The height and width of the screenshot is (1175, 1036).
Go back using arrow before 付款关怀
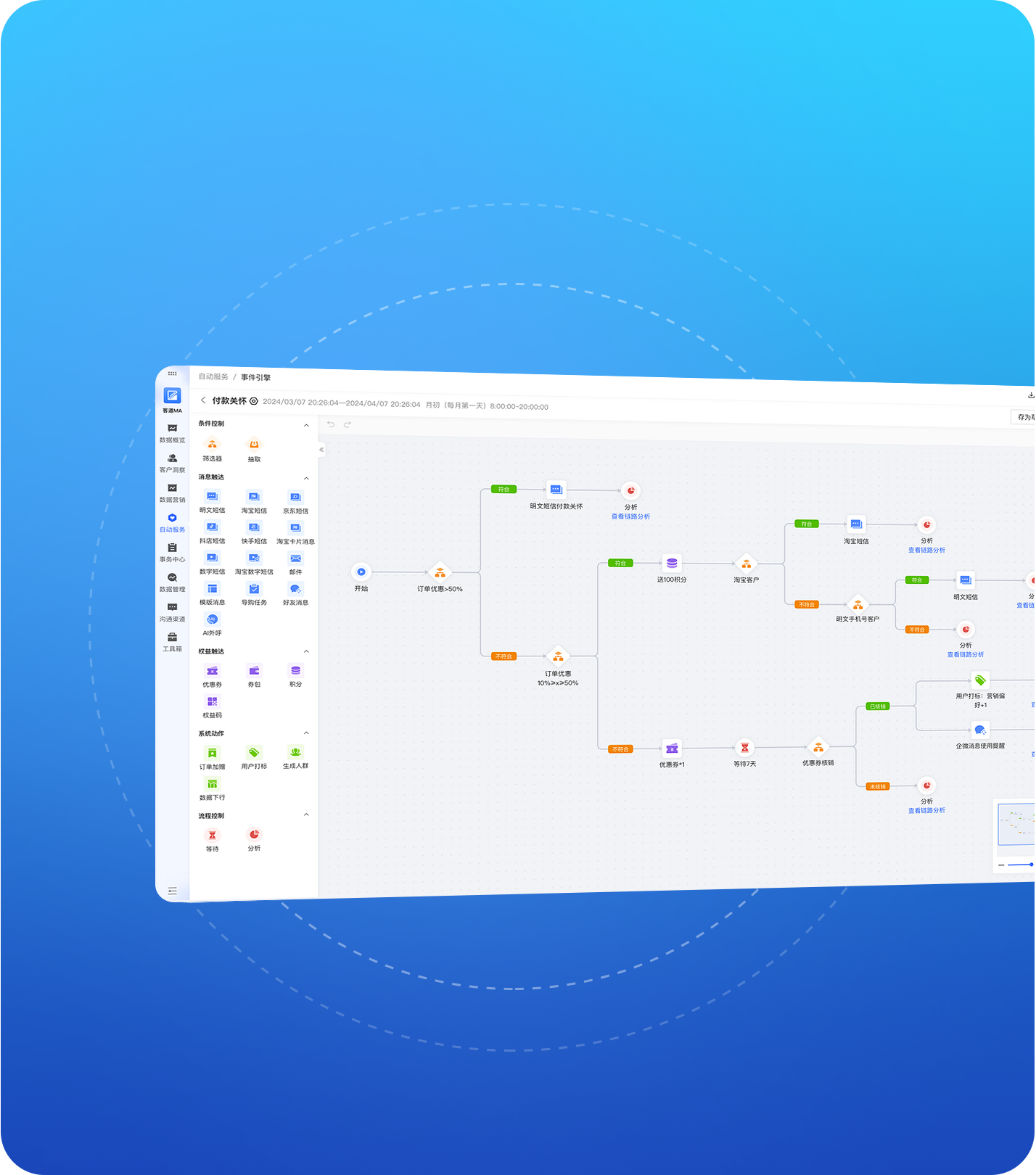click(x=203, y=400)
